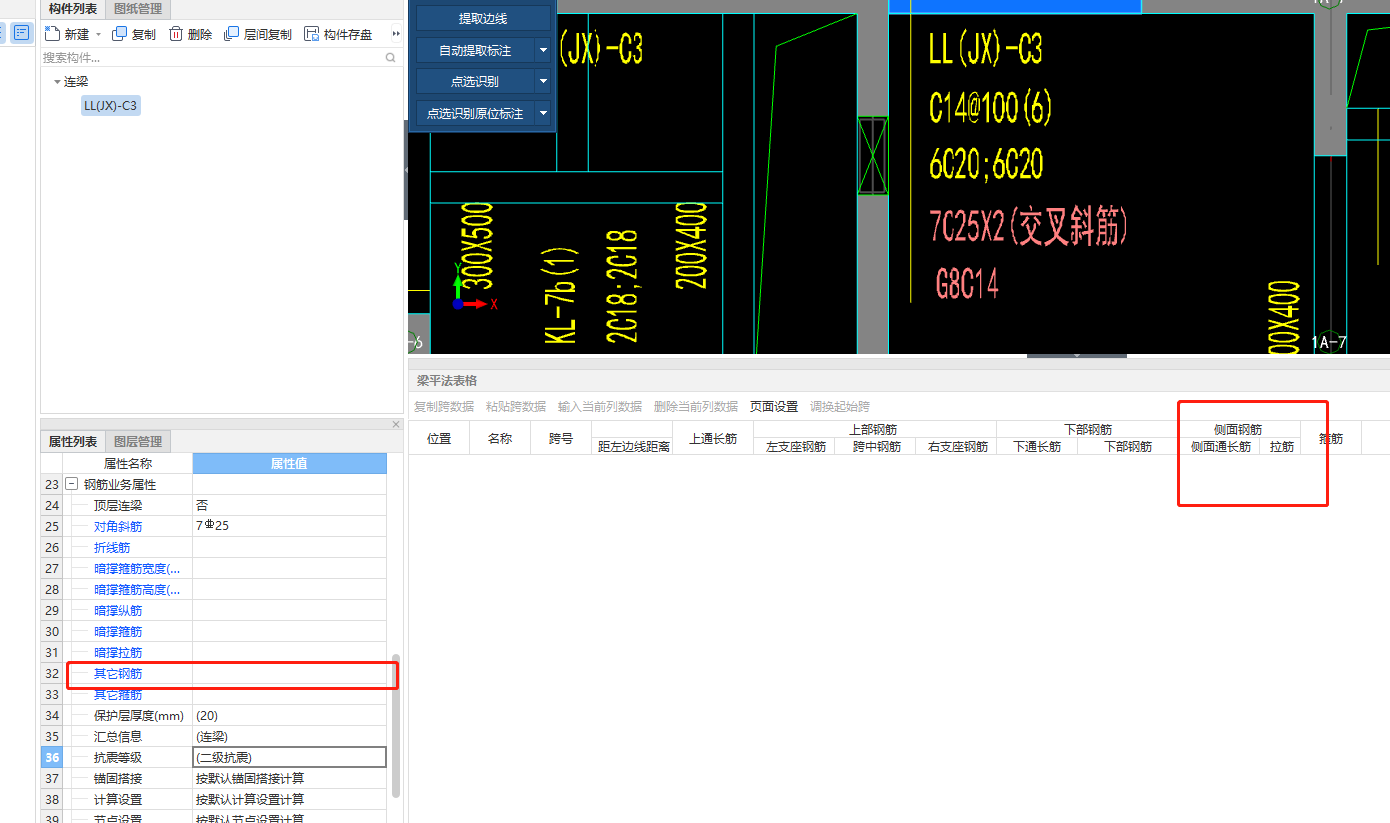Click the vertical scrollbar of property list
1390x823 pixels.
click(x=396, y=725)
